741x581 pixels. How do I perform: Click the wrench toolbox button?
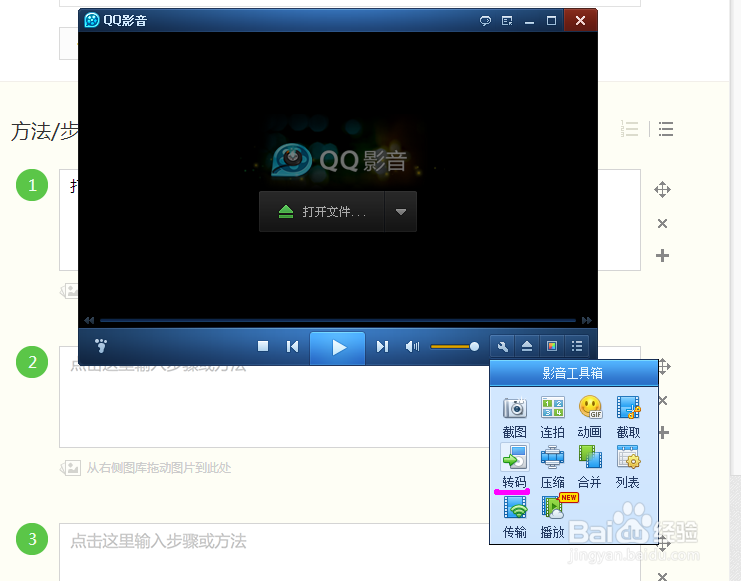[x=503, y=347]
